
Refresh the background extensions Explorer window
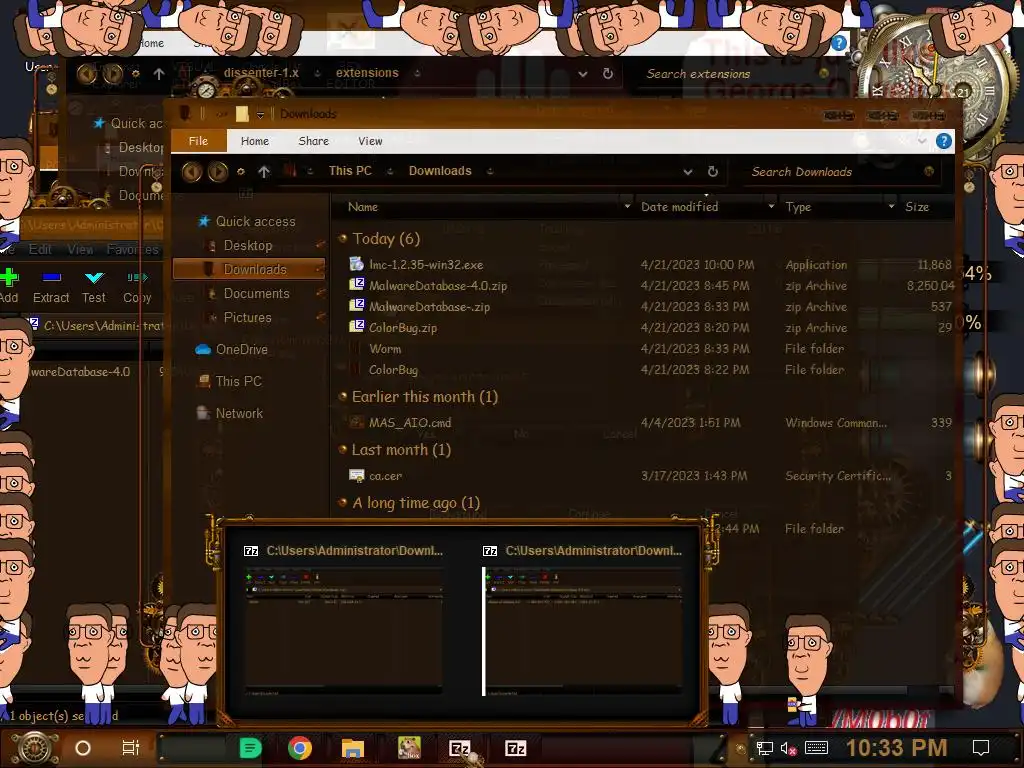(x=608, y=73)
